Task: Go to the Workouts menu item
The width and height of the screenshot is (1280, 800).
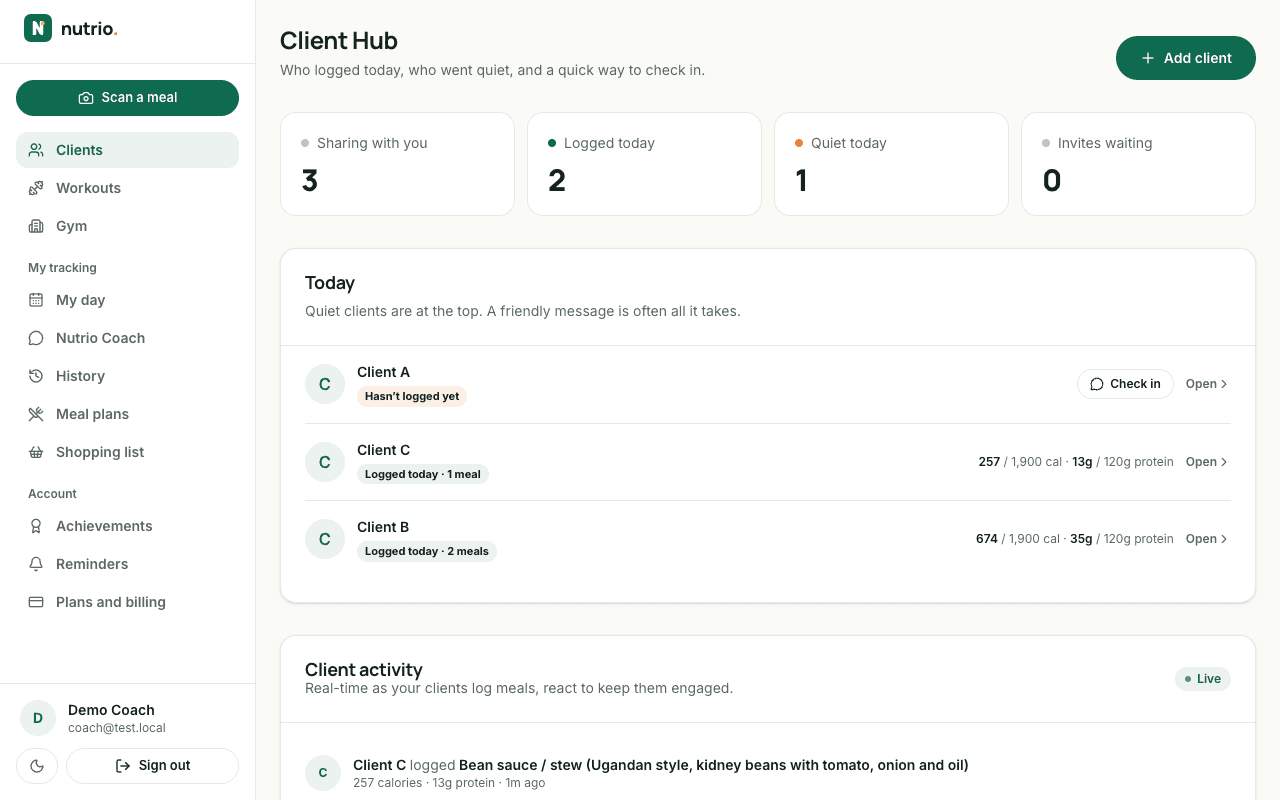Action: 127,188
